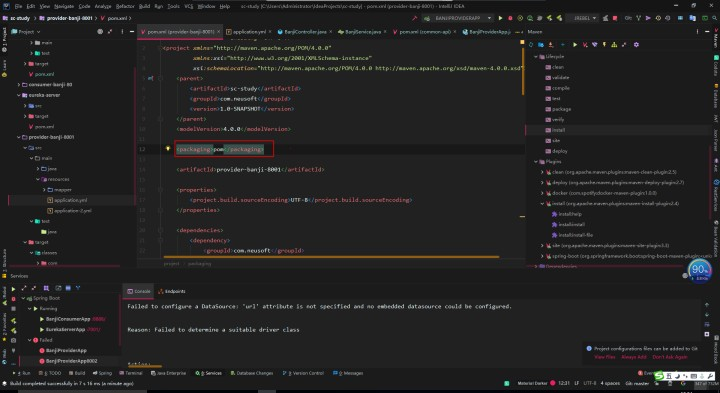Click UTF-8 encoding in status bar
The height and width of the screenshot is (393, 720).
click(589, 383)
